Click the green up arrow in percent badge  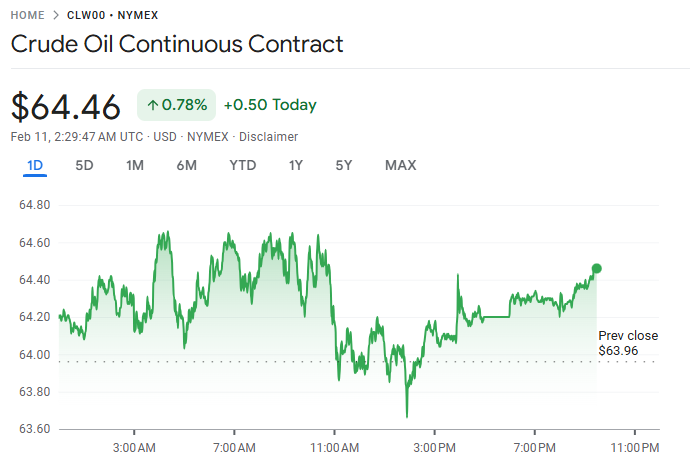[x=152, y=105]
